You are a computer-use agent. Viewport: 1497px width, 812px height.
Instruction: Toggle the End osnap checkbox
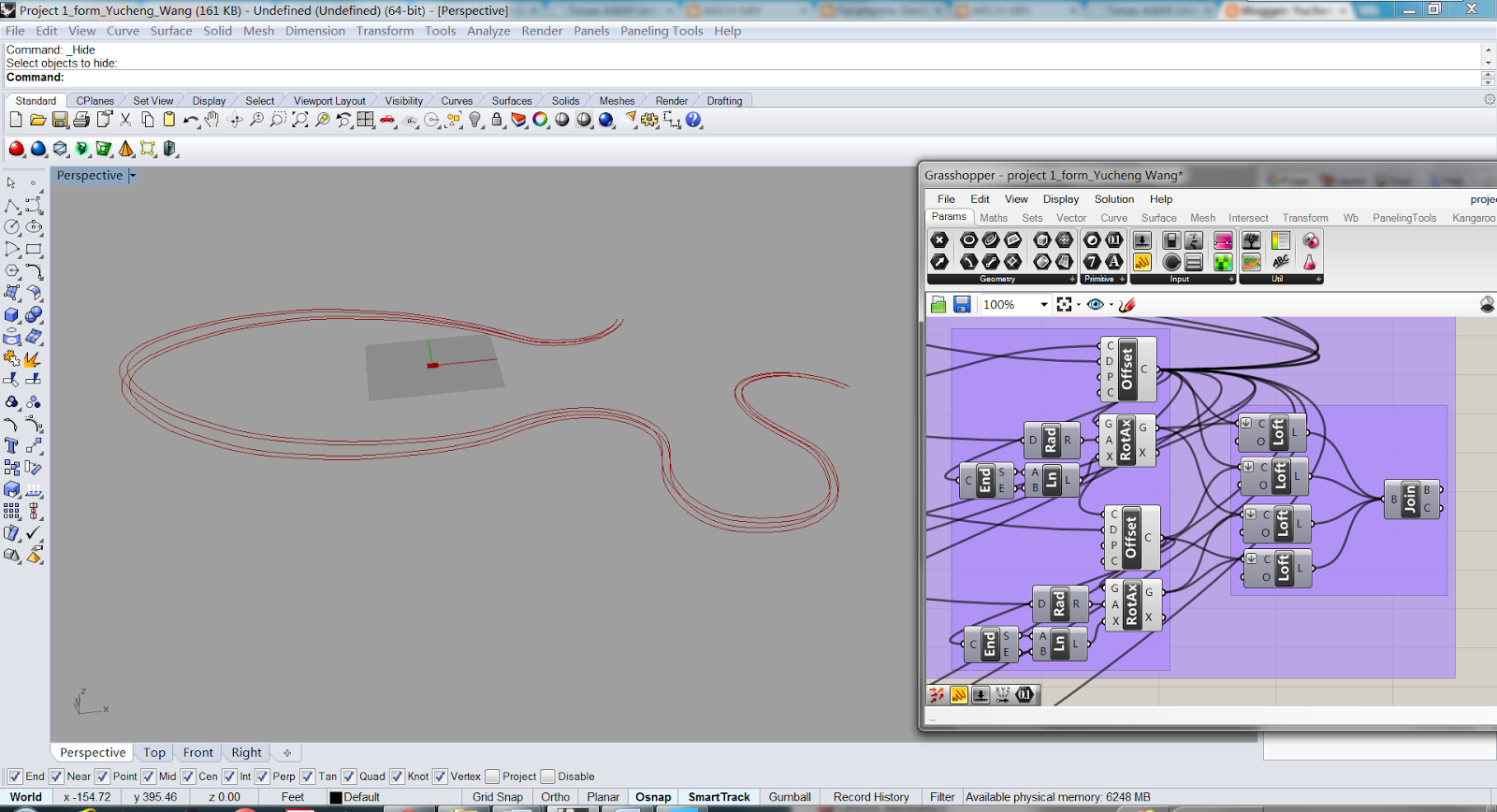coord(14,776)
